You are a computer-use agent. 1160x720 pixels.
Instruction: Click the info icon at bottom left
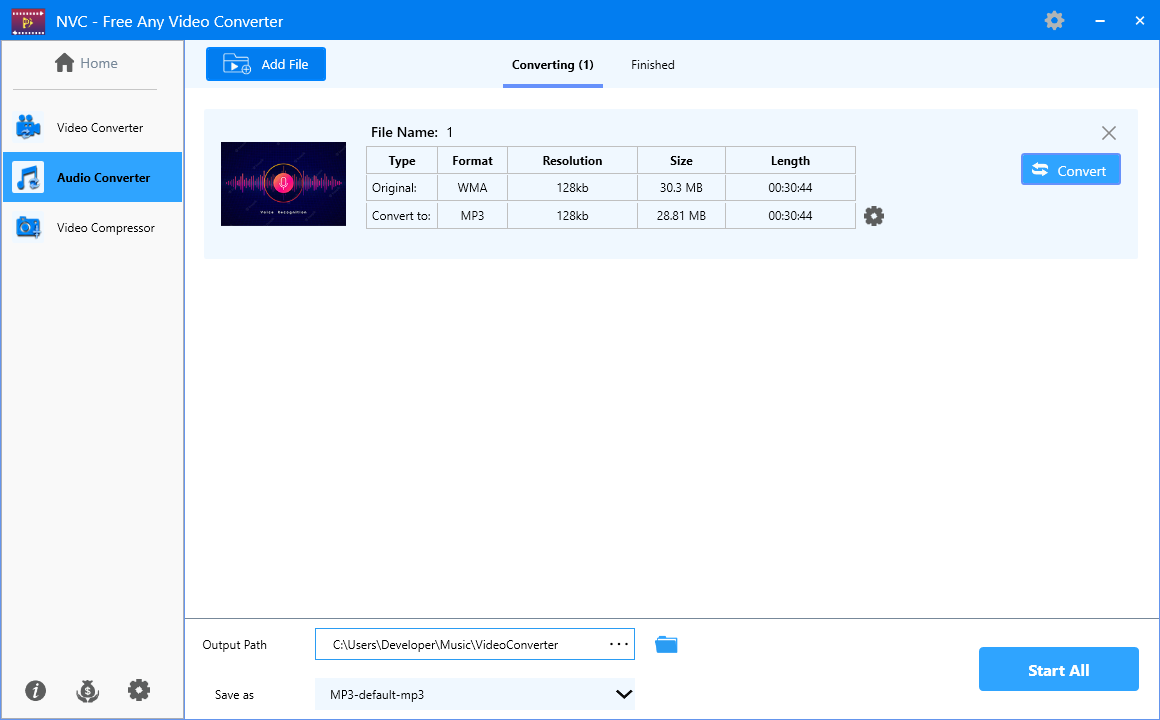36,690
